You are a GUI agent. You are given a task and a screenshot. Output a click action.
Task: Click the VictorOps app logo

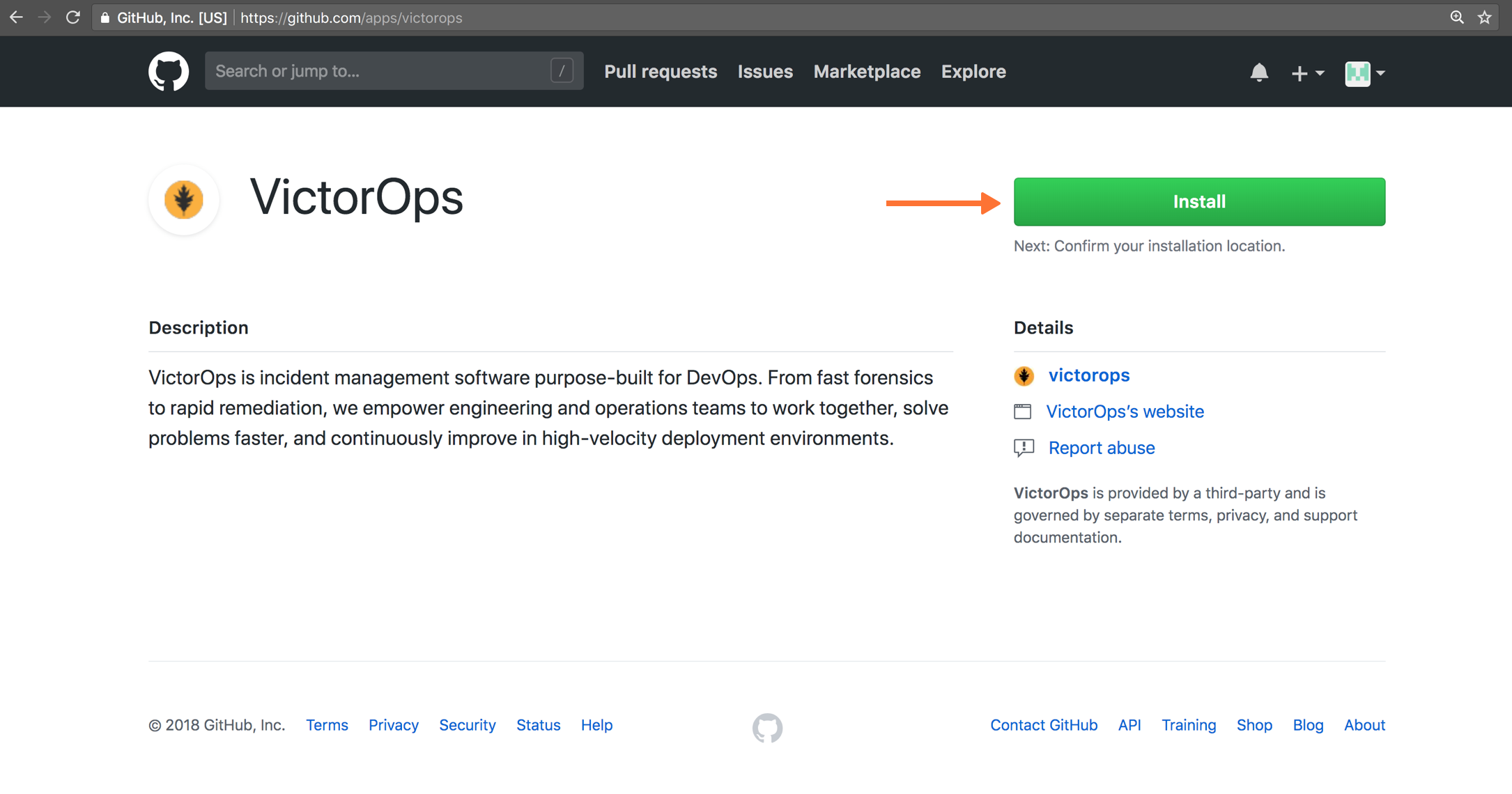184,200
